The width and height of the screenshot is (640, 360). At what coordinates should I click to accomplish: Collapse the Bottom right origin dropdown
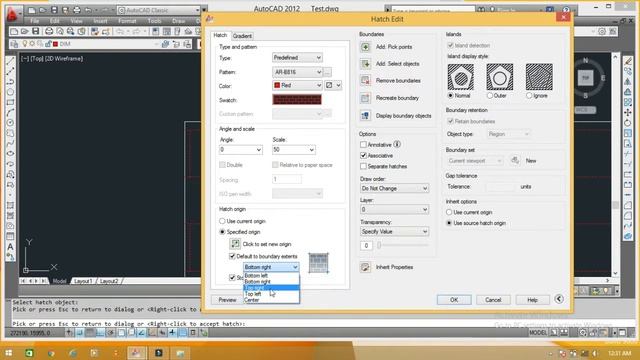[271, 267]
